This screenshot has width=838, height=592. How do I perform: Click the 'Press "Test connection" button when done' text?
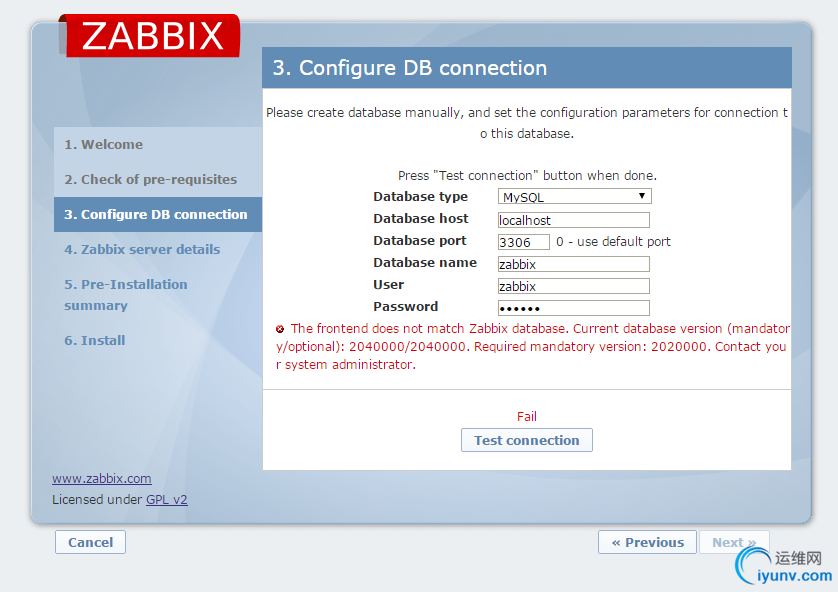[527, 176]
